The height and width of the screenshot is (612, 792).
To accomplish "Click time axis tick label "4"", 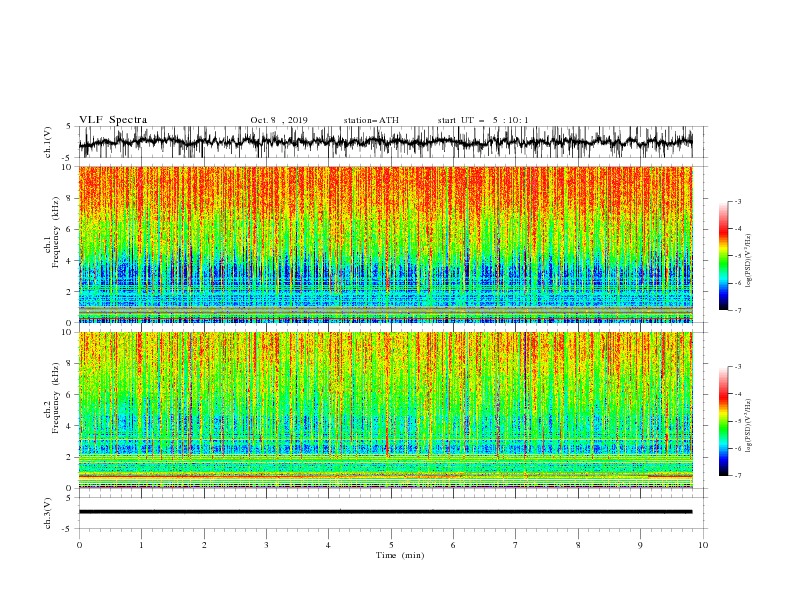I will [328, 545].
